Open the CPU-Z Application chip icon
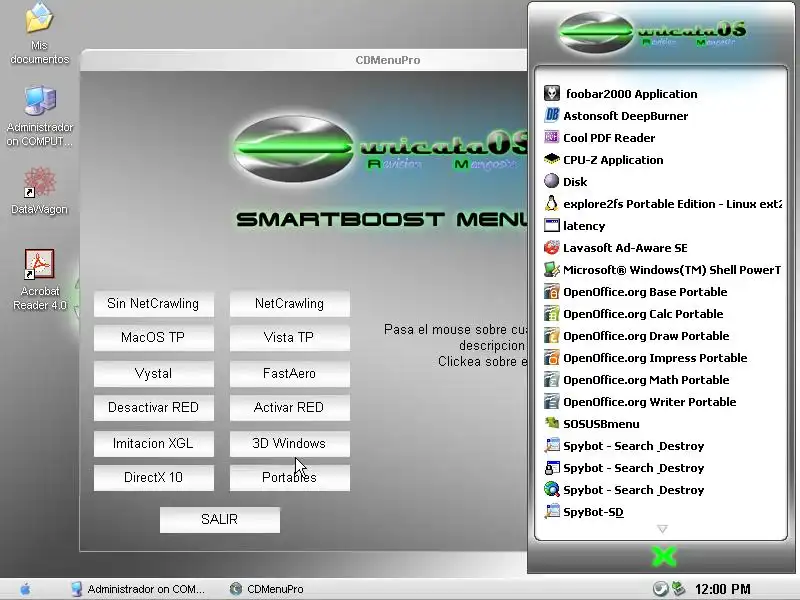 [x=552, y=159]
